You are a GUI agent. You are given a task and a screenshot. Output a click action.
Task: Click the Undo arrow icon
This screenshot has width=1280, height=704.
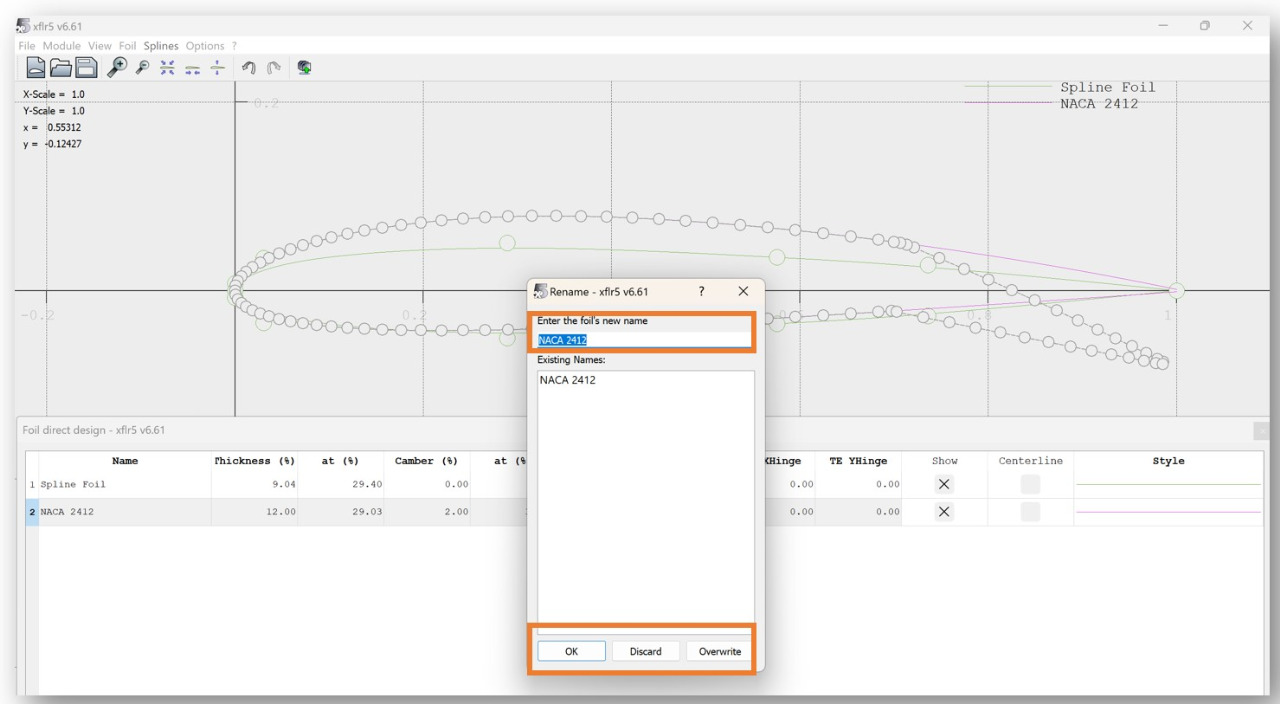[249, 68]
